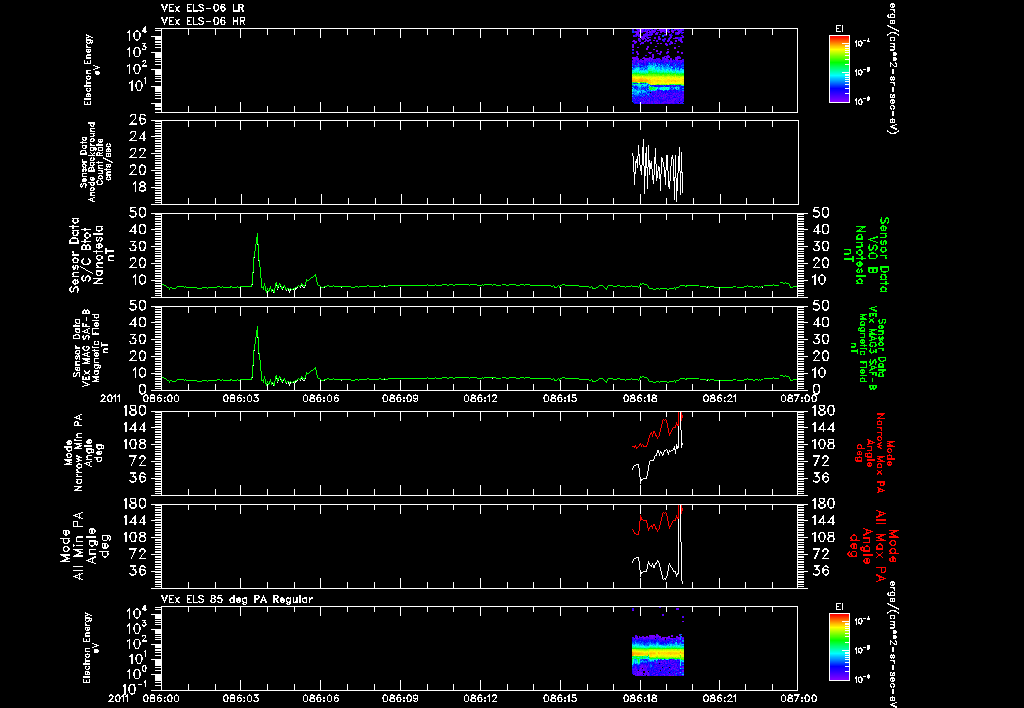Click the '086:03' label on the middle time axis
This screenshot has width=1024, height=708.
(241, 398)
